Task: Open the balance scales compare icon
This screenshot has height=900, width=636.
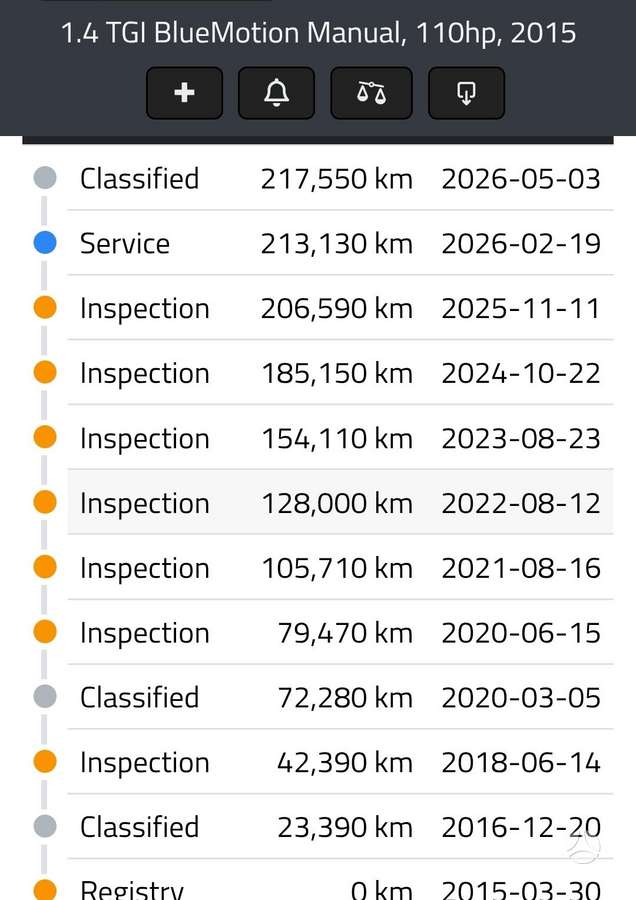Action: pyautogui.click(x=371, y=93)
